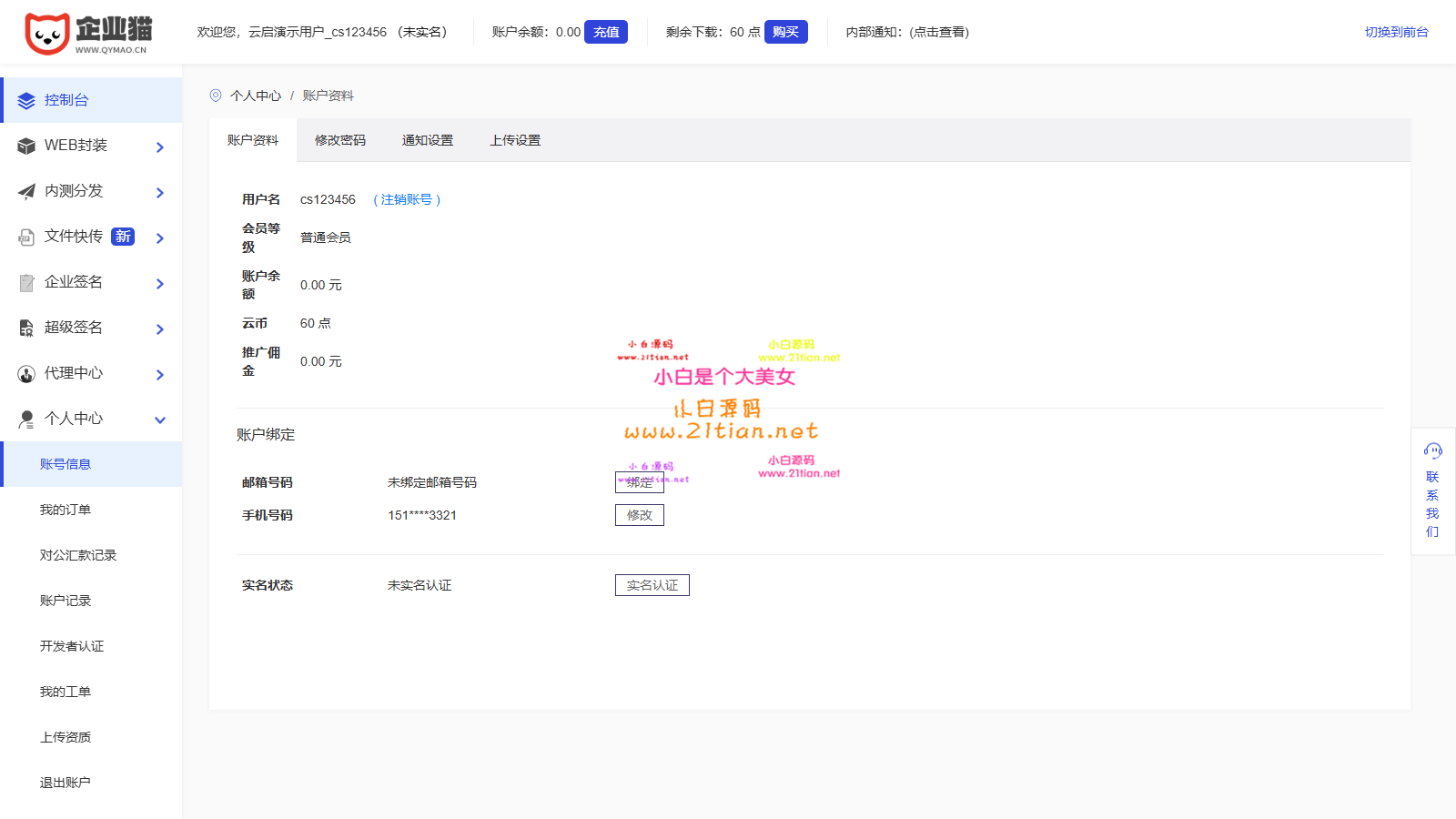Click the 代理中心 pie chart icon

pos(26,374)
